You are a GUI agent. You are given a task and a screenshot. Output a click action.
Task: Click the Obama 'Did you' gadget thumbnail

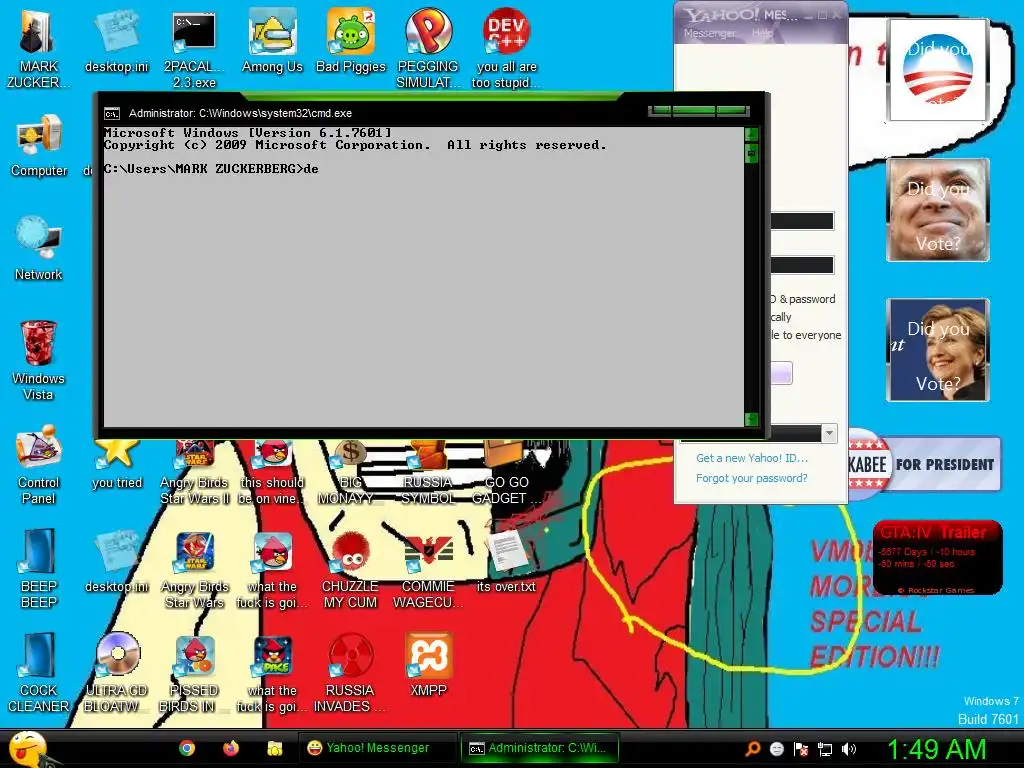click(937, 70)
